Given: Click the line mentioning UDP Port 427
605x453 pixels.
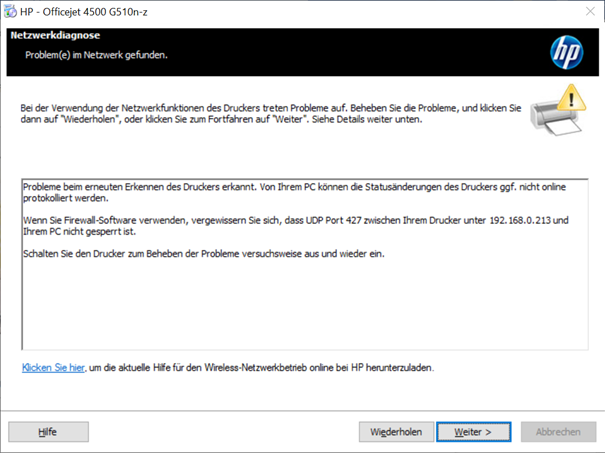Looking at the screenshot, I should coord(296,226).
